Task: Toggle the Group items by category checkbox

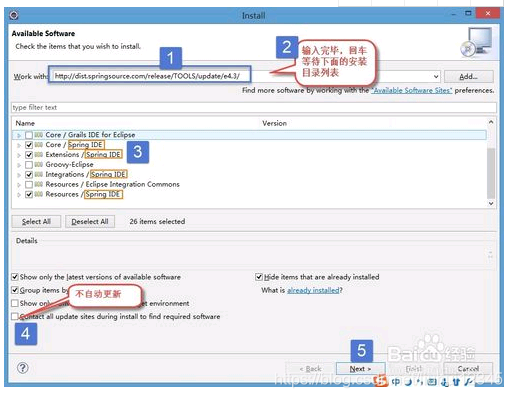Action: [15, 290]
